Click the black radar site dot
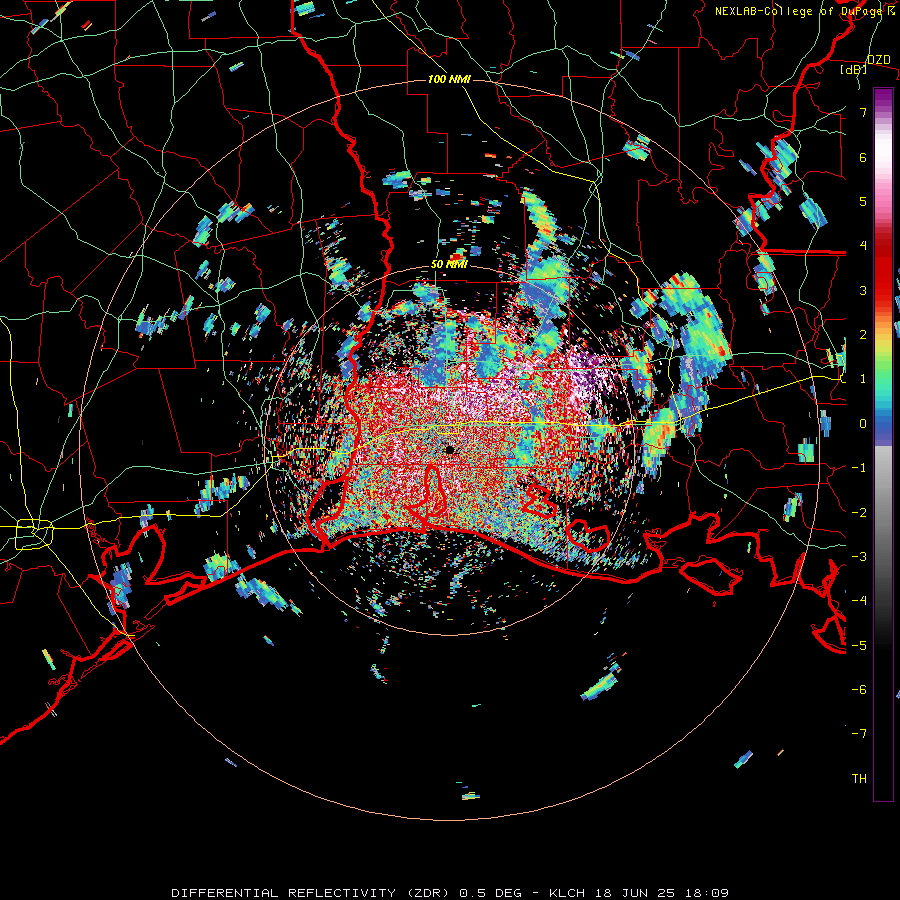This screenshot has width=900, height=900. (x=449, y=450)
